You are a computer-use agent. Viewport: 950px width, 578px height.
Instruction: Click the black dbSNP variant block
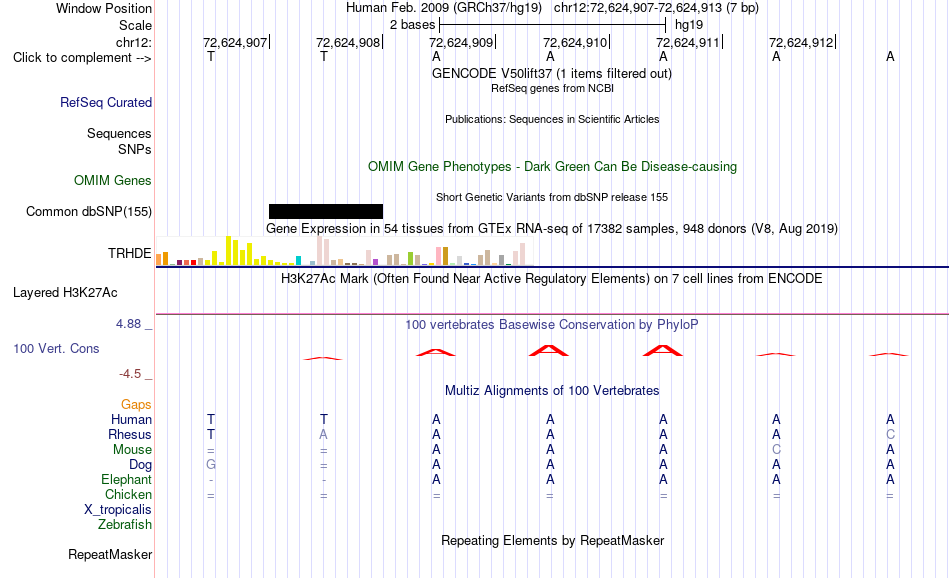(326, 211)
